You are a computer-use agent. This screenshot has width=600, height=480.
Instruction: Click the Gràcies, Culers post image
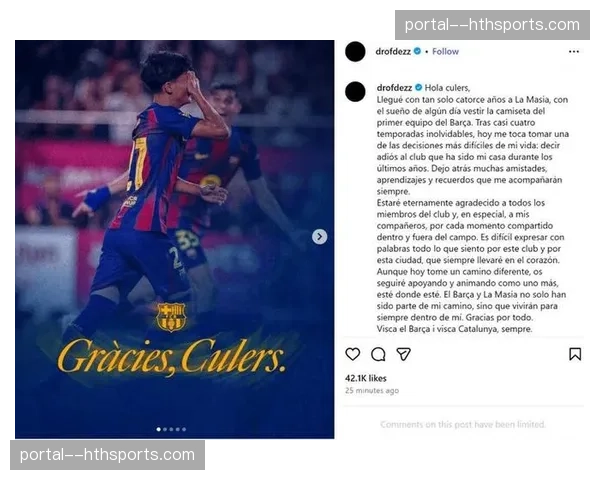coord(174,239)
